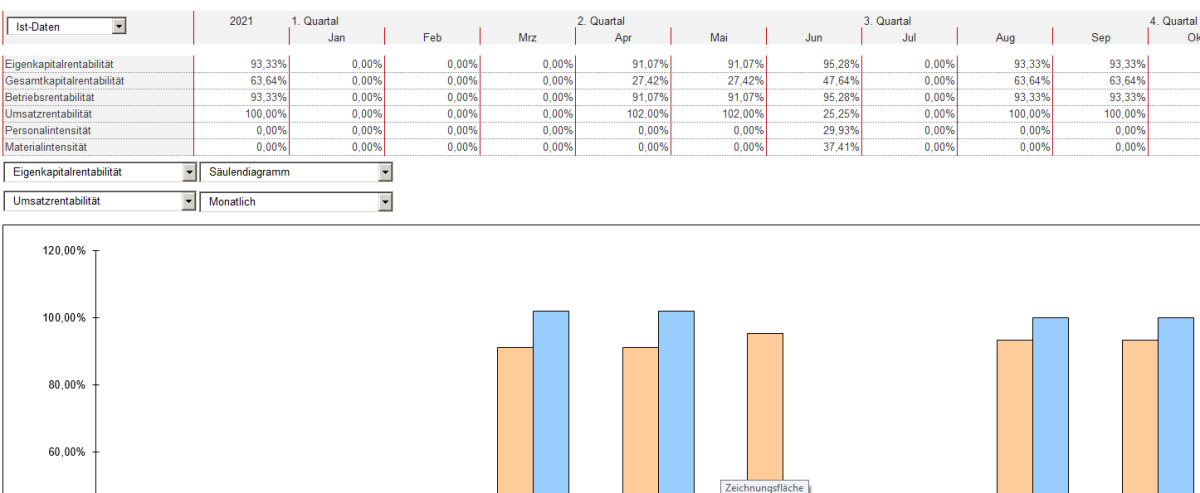Select the 2021 year column header
This screenshot has height=493, width=1200.
(x=241, y=20)
